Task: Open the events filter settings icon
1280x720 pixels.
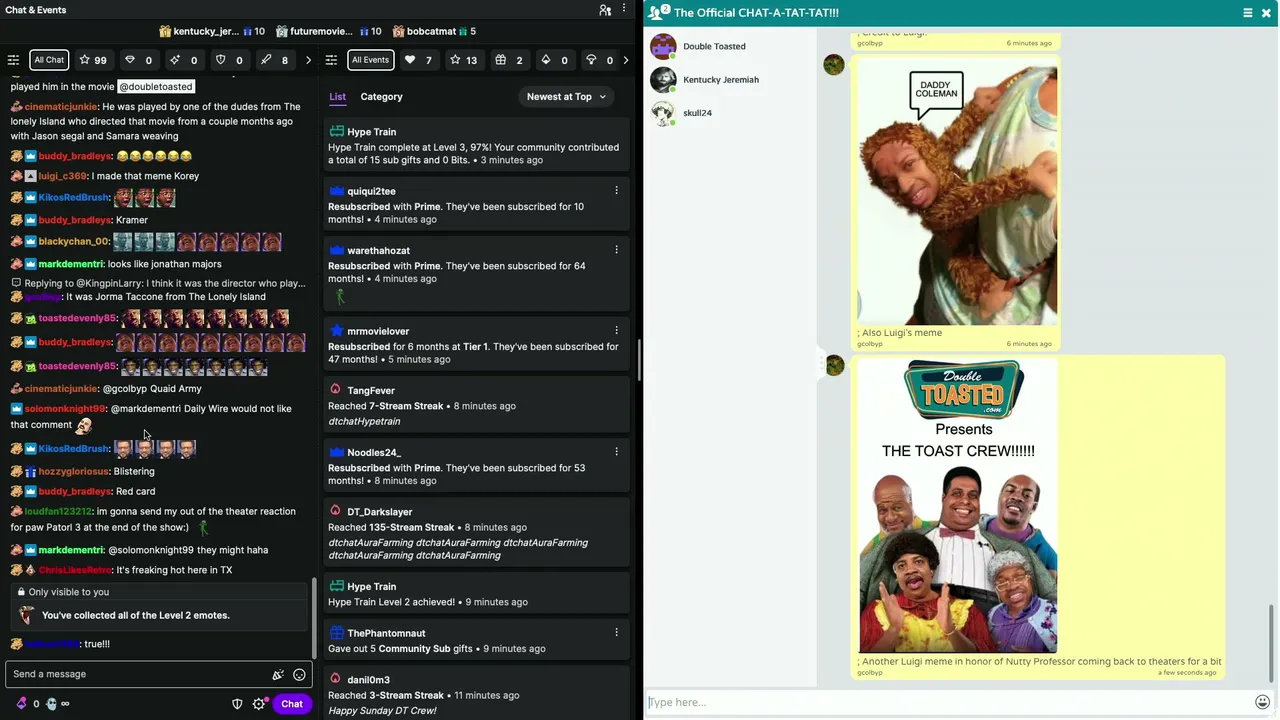Action: 332,60
